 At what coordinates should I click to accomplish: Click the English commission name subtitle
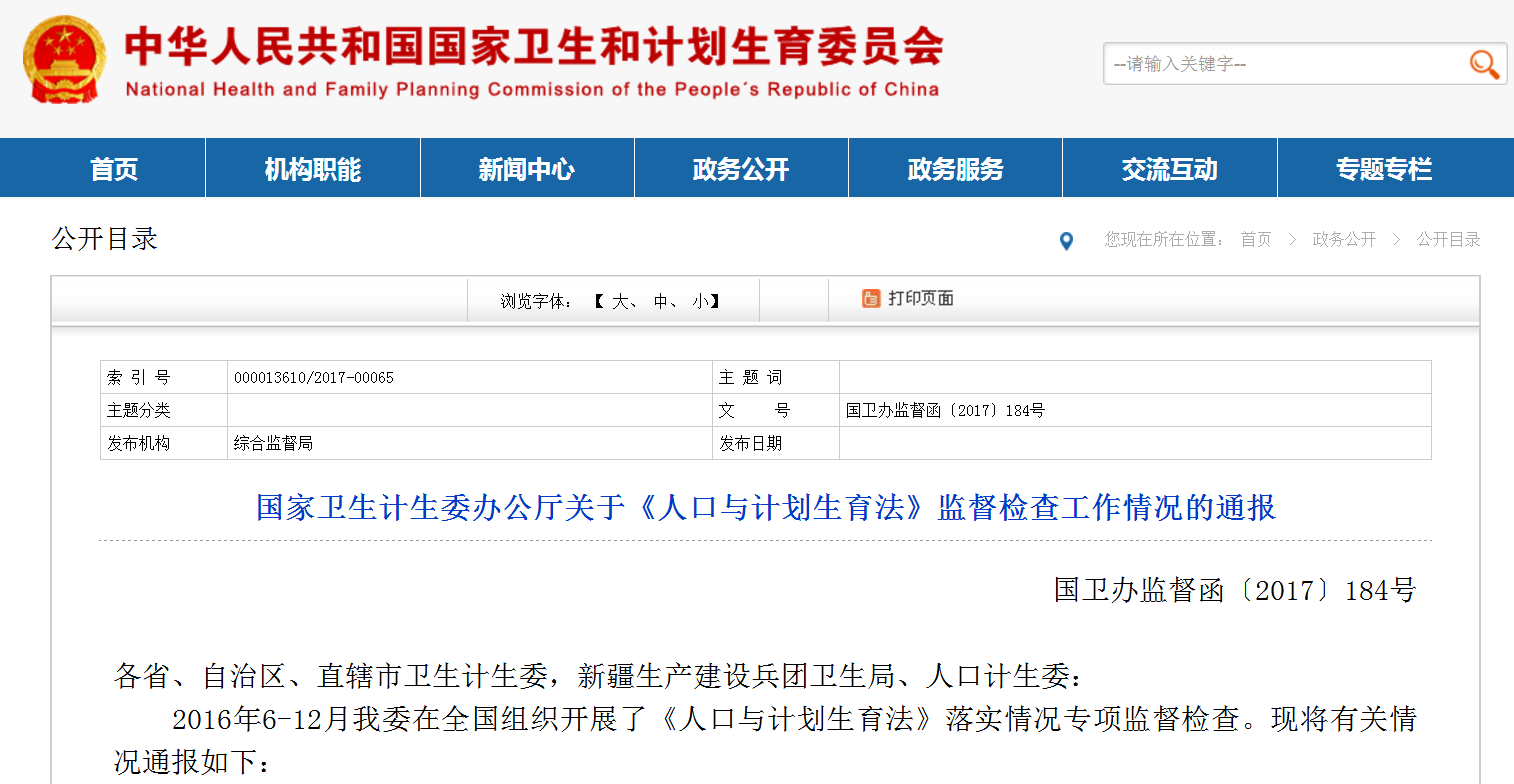tap(532, 89)
